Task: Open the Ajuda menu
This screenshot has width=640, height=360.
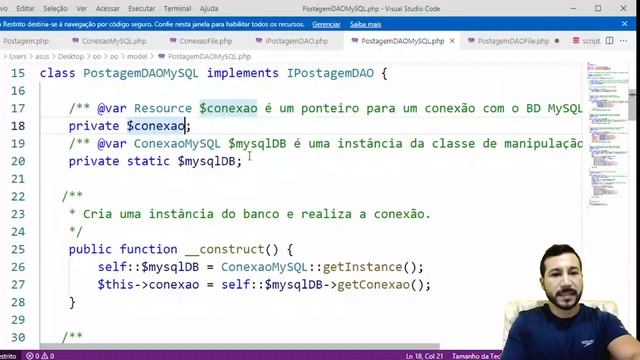Action: point(209,8)
